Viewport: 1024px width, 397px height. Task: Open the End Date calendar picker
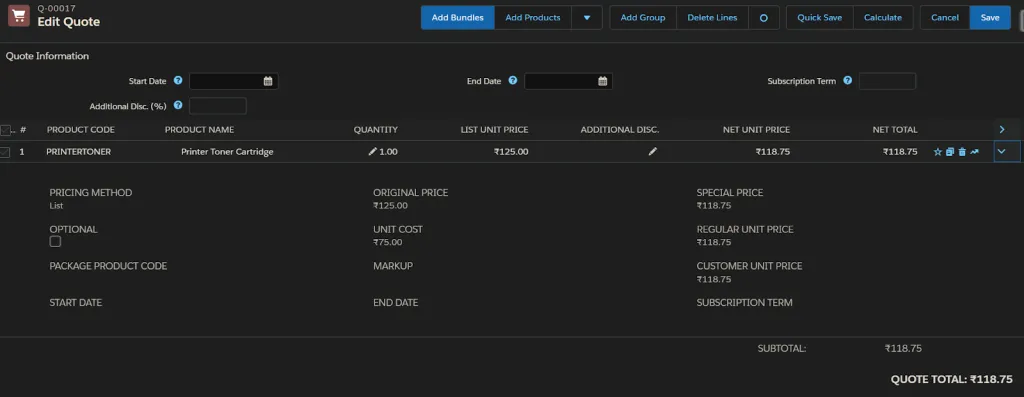coord(603,82)
